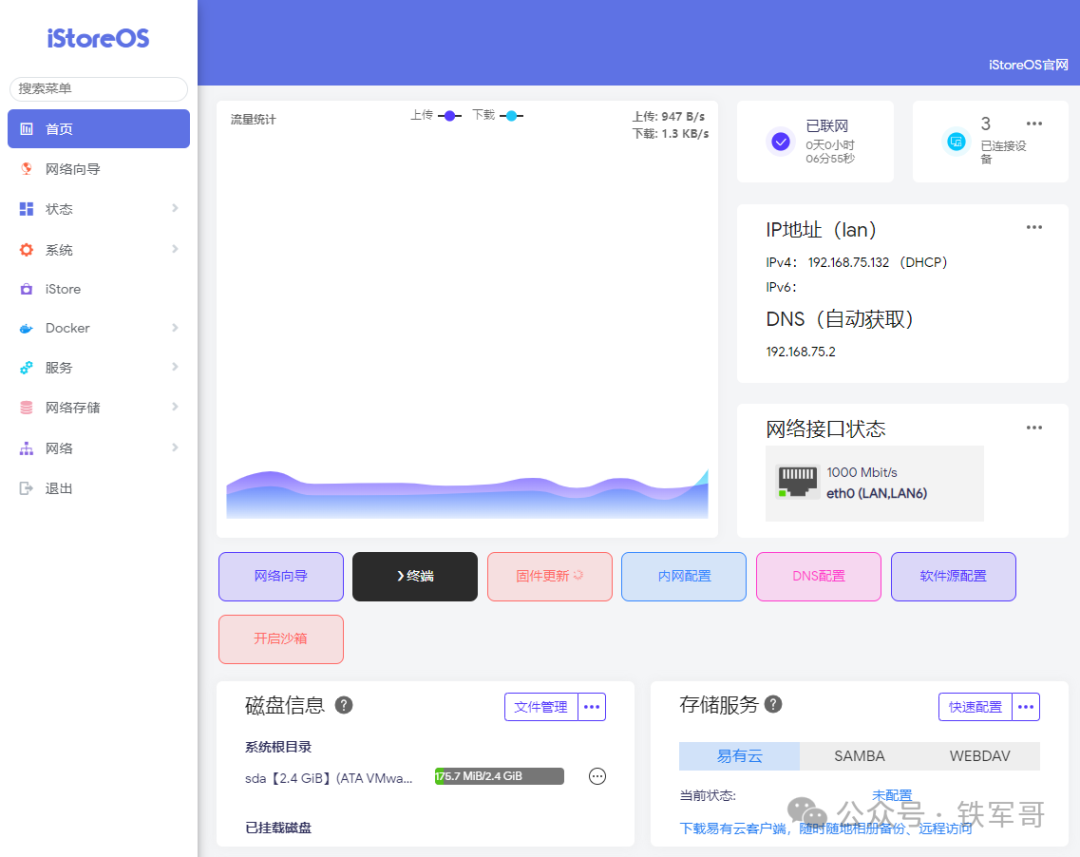Click into the 搜索菜单 search field
Image resolution: width=1080 pixels, height=857 pixels.
98,89
